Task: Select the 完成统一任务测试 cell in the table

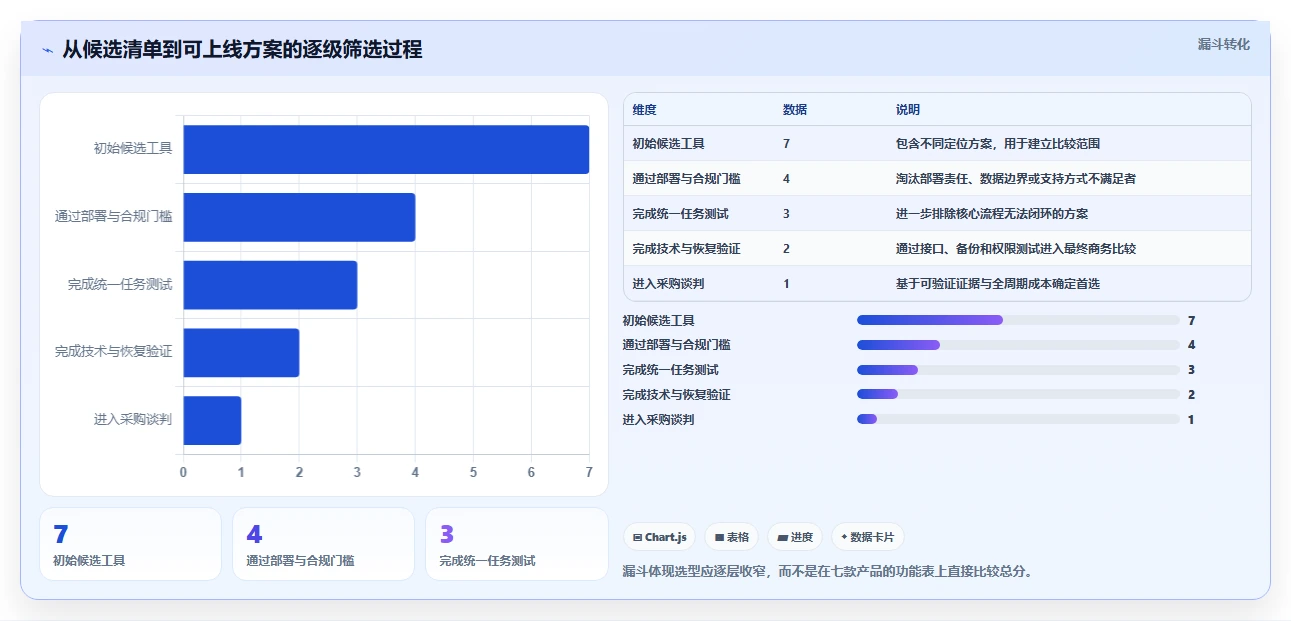Action: (x=681, y=214)
